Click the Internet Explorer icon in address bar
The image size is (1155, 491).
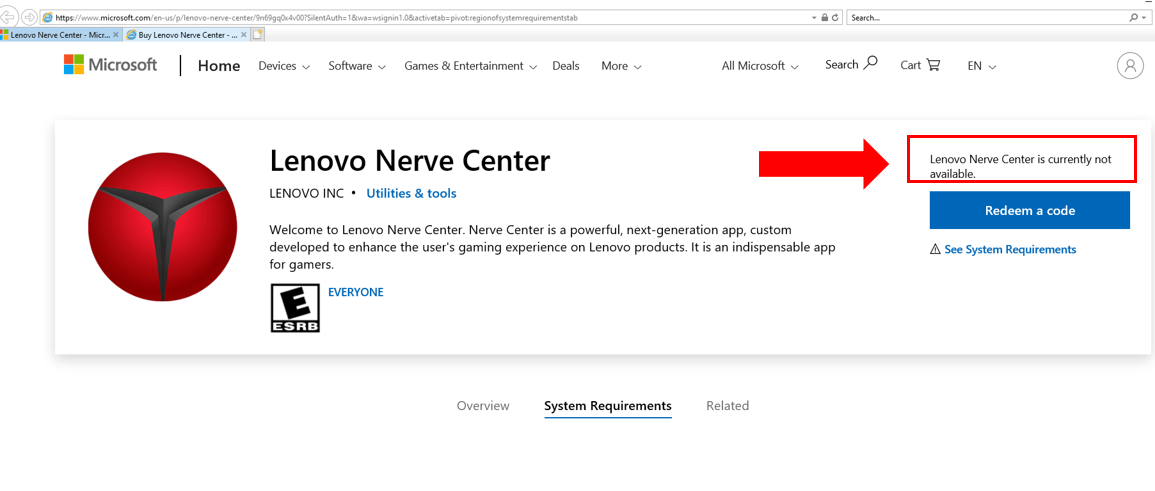pyautogui.click(x=48, y=17)
